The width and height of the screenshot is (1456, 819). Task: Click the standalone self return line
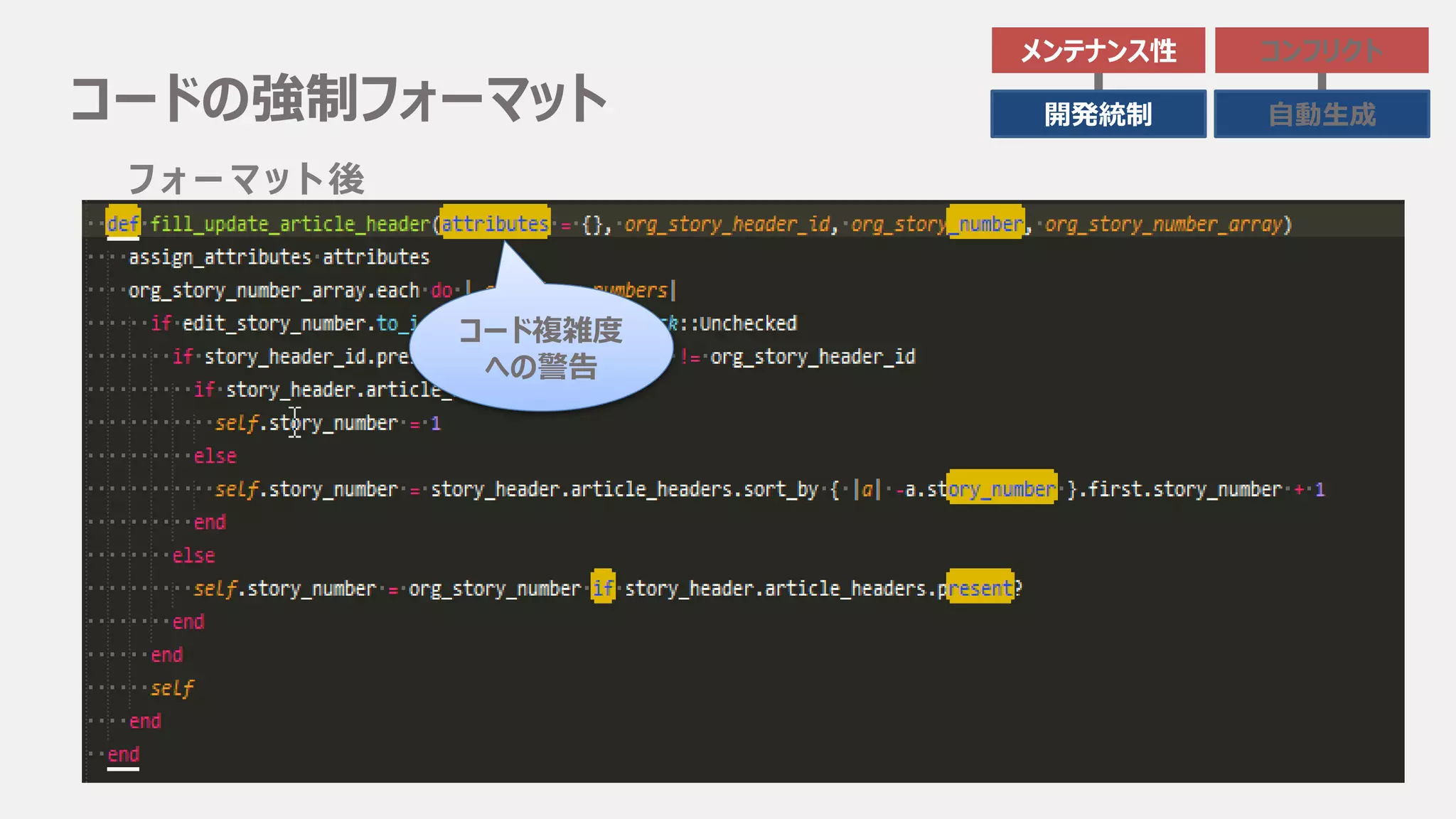171,688
